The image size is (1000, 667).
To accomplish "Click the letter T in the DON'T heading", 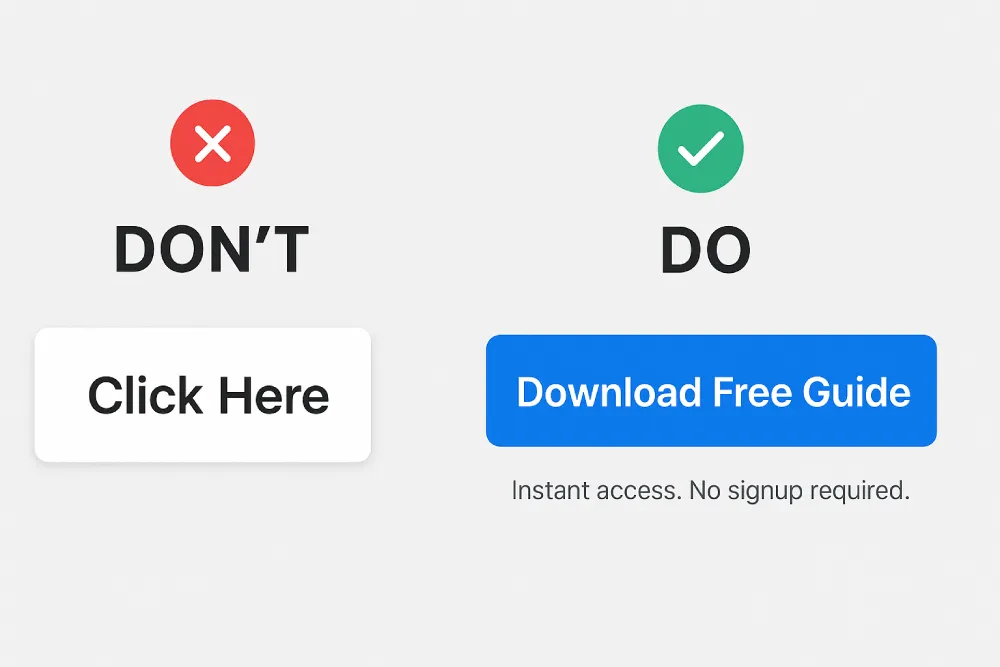I will point(287,249).
